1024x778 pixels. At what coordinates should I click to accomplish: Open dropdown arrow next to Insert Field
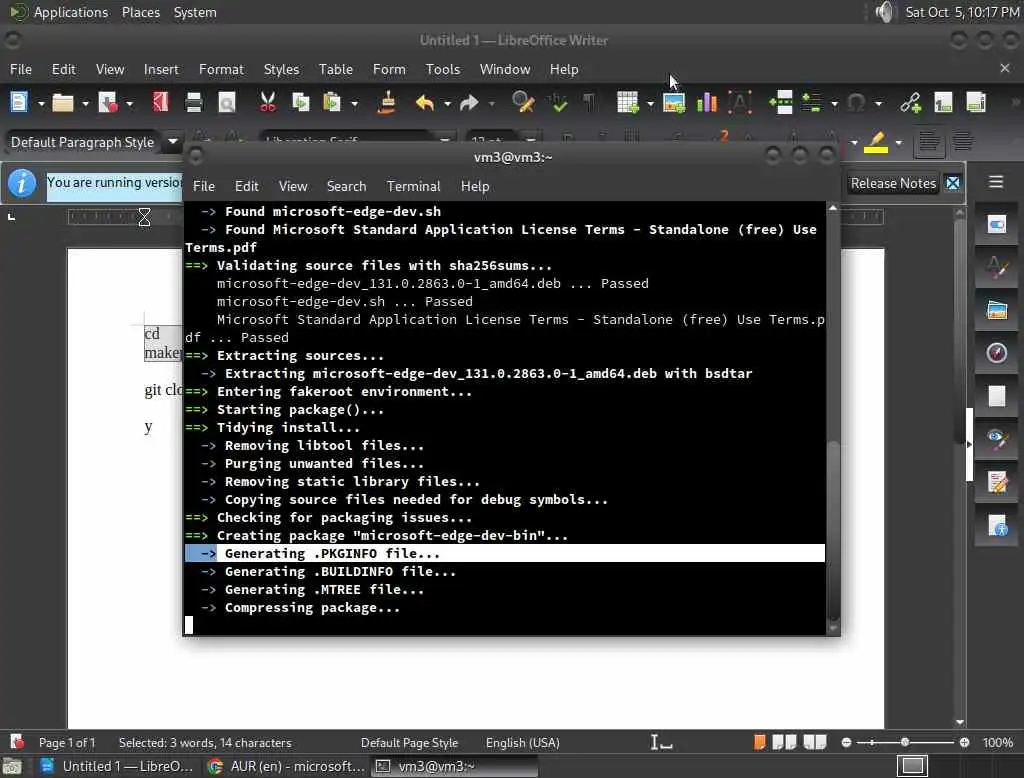(834, 104)
